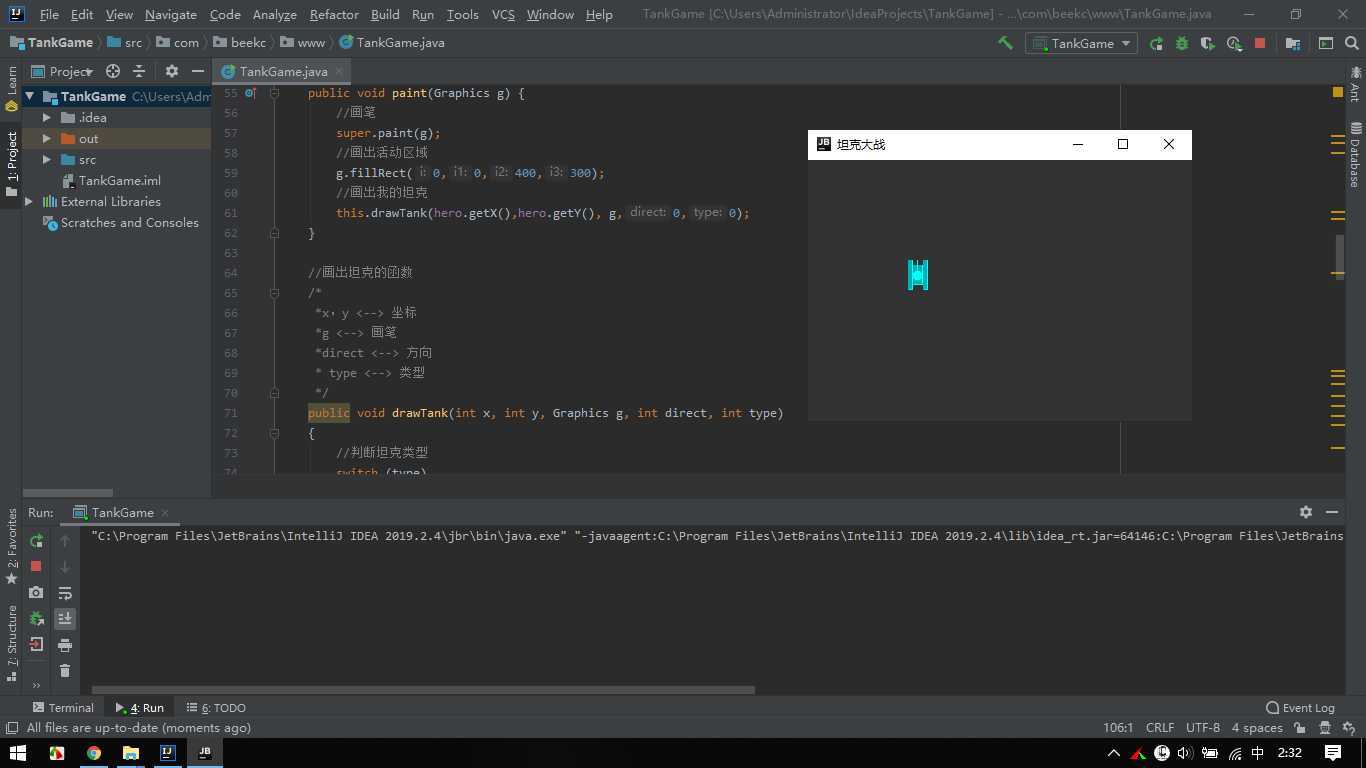Open File Explorer from the taskbar
The width and height of the screenshot is (1366, 768).
click(130, 753)
